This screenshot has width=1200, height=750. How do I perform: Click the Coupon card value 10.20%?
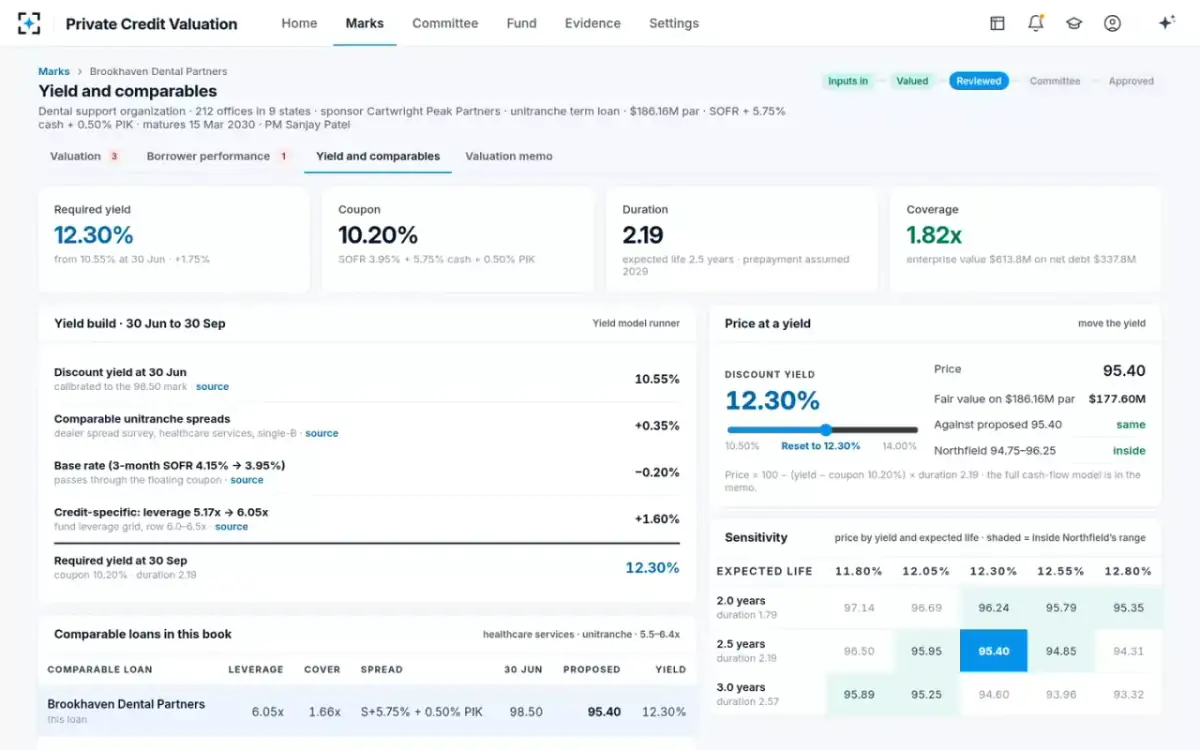(378, 235)
